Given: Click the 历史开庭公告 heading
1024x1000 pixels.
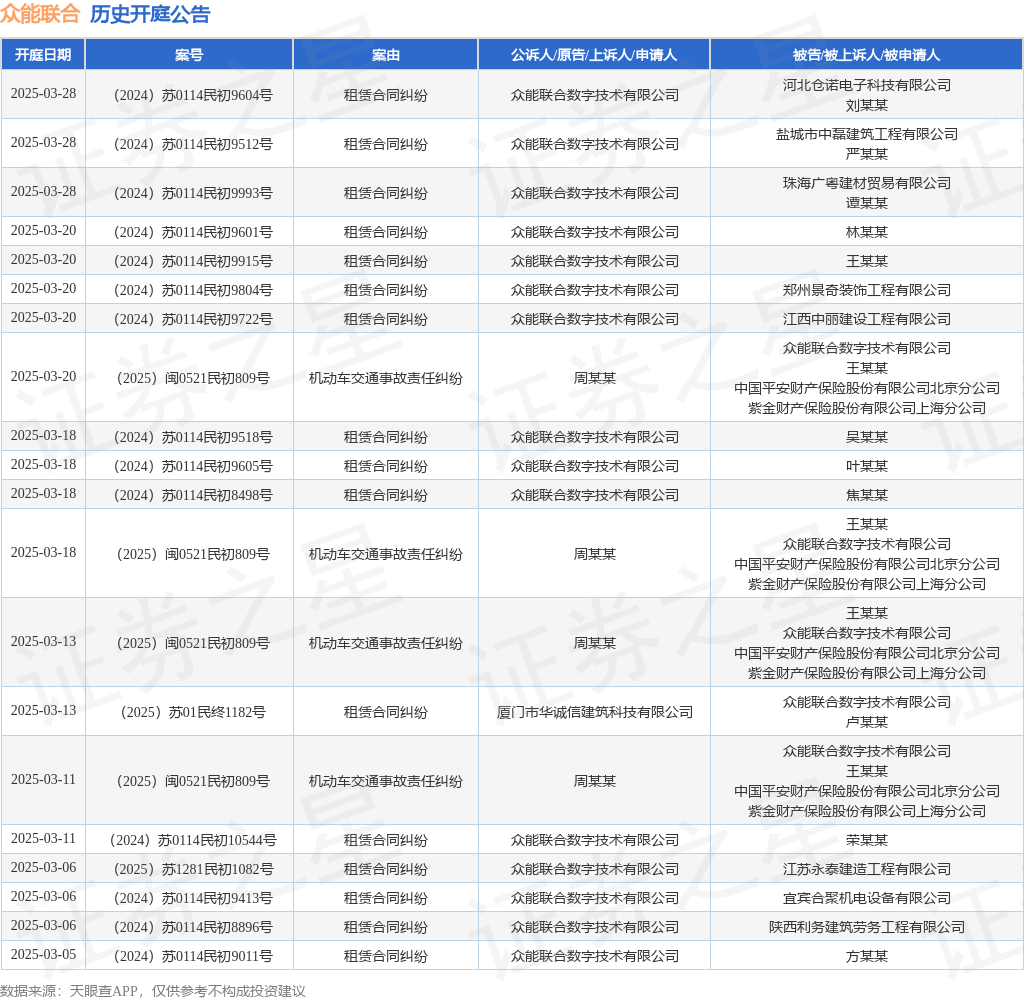Looking at the screenshot, I should click(x=150, y=14).
